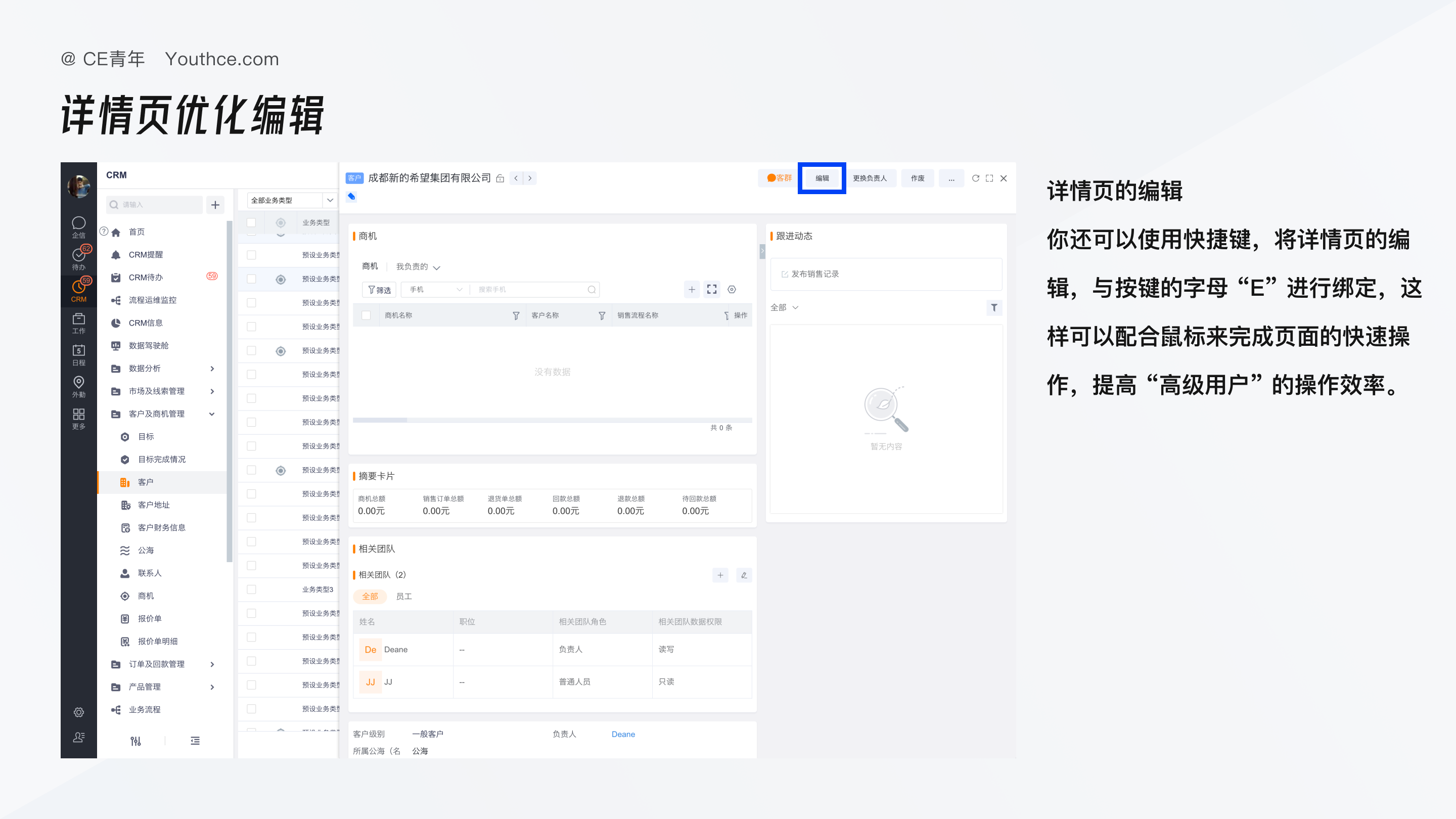Viewport: 1456px width, 819px height.
Task: Check the 业务类型3 row checkbox
Action: [252, 589]
